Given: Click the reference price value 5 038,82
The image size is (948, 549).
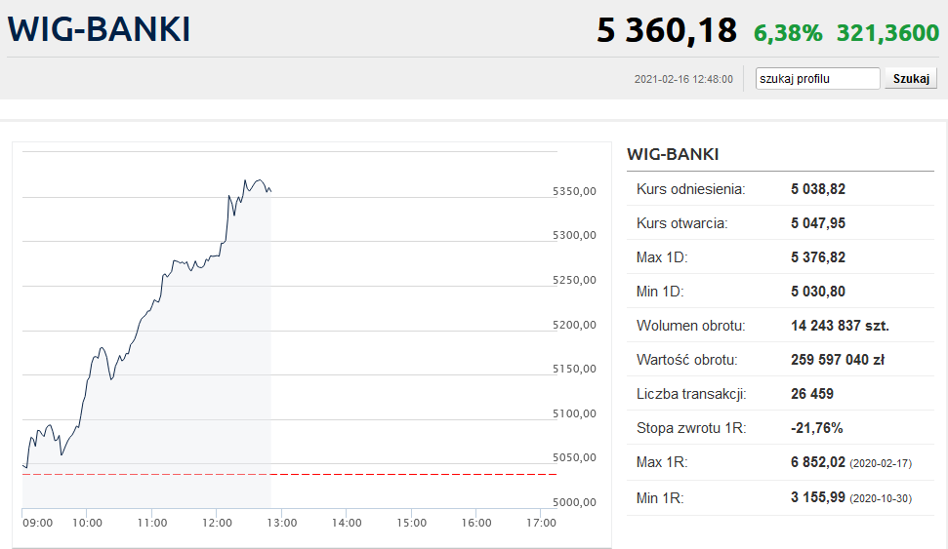Looking at the screenshot, I should point(818,189).
